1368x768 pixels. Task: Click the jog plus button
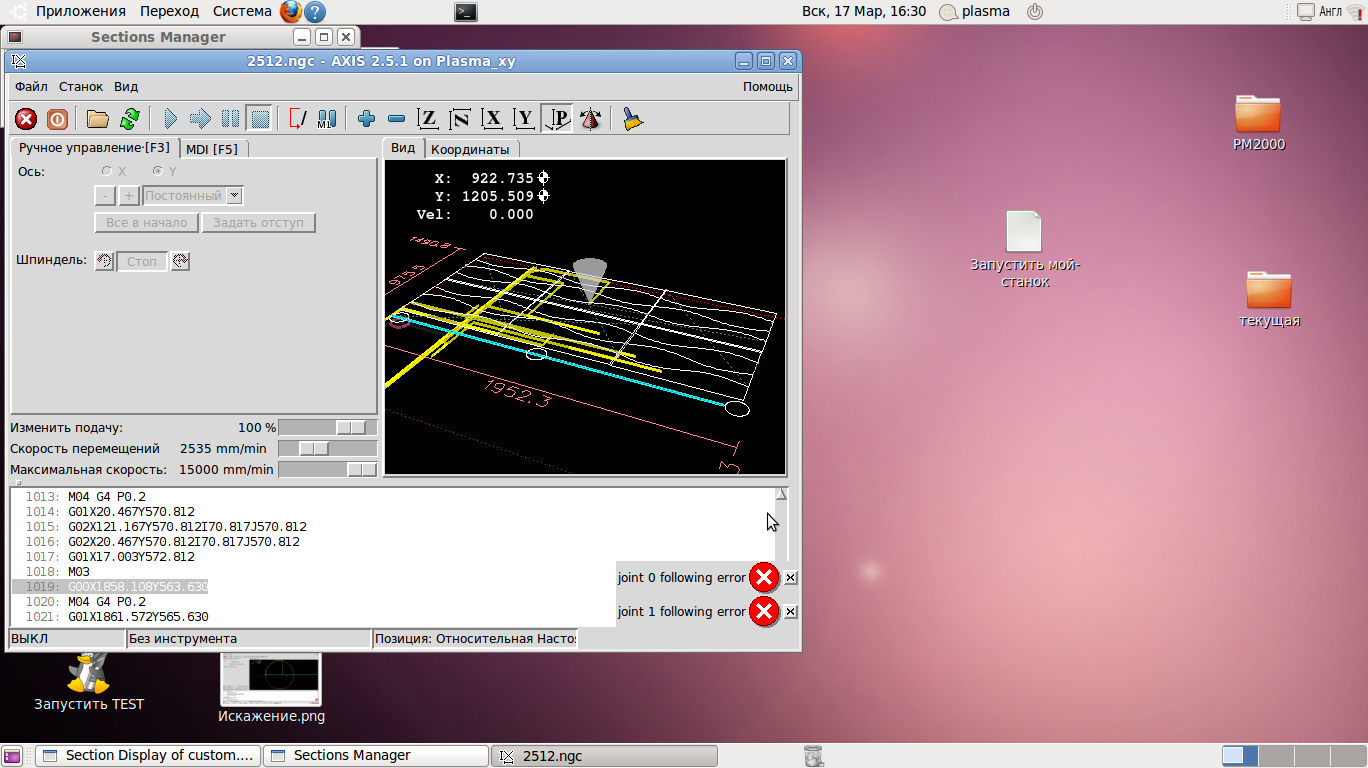coord(129,196)
